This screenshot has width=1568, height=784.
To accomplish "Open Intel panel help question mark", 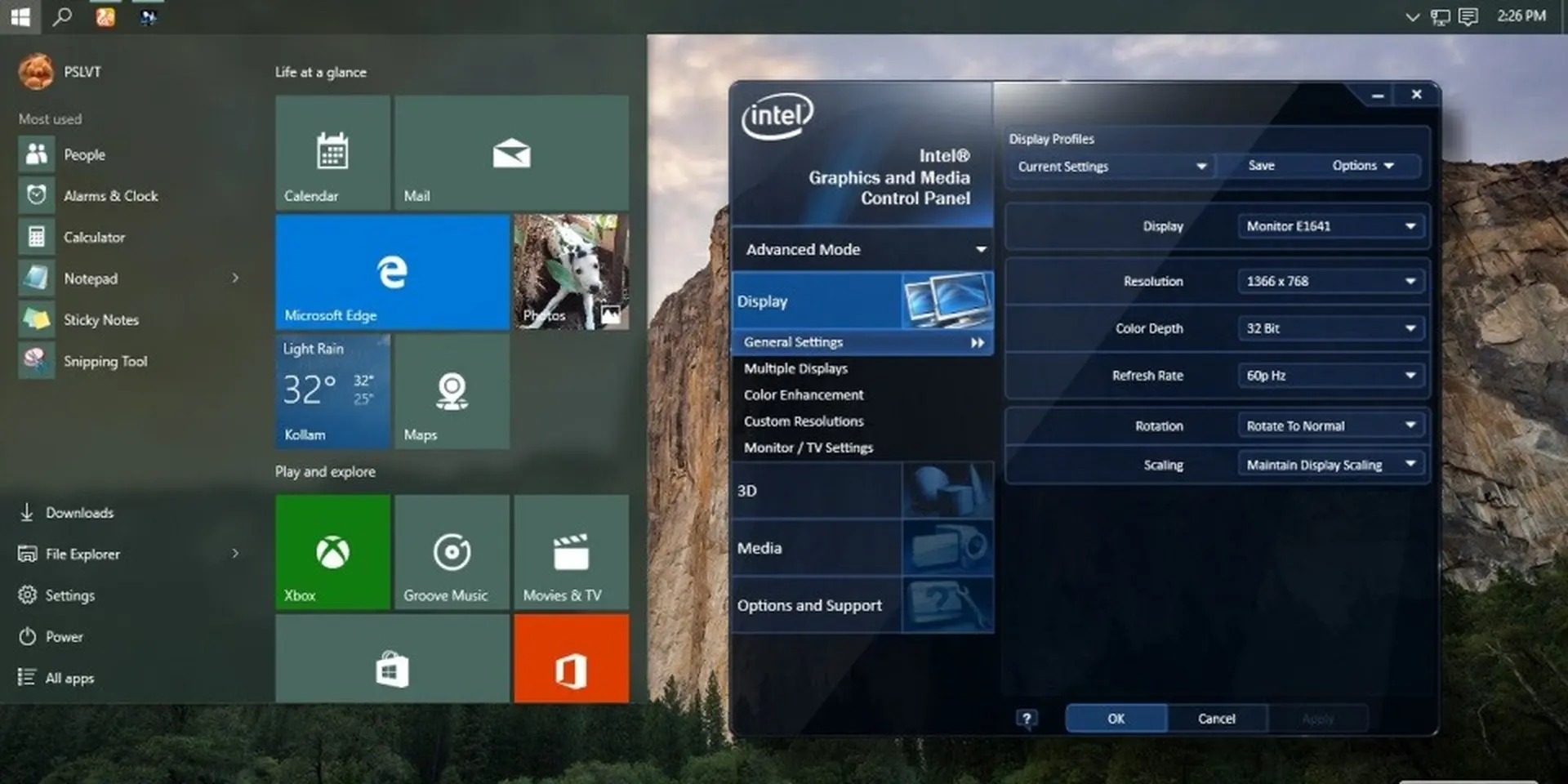I will [x=1027, y=719].
